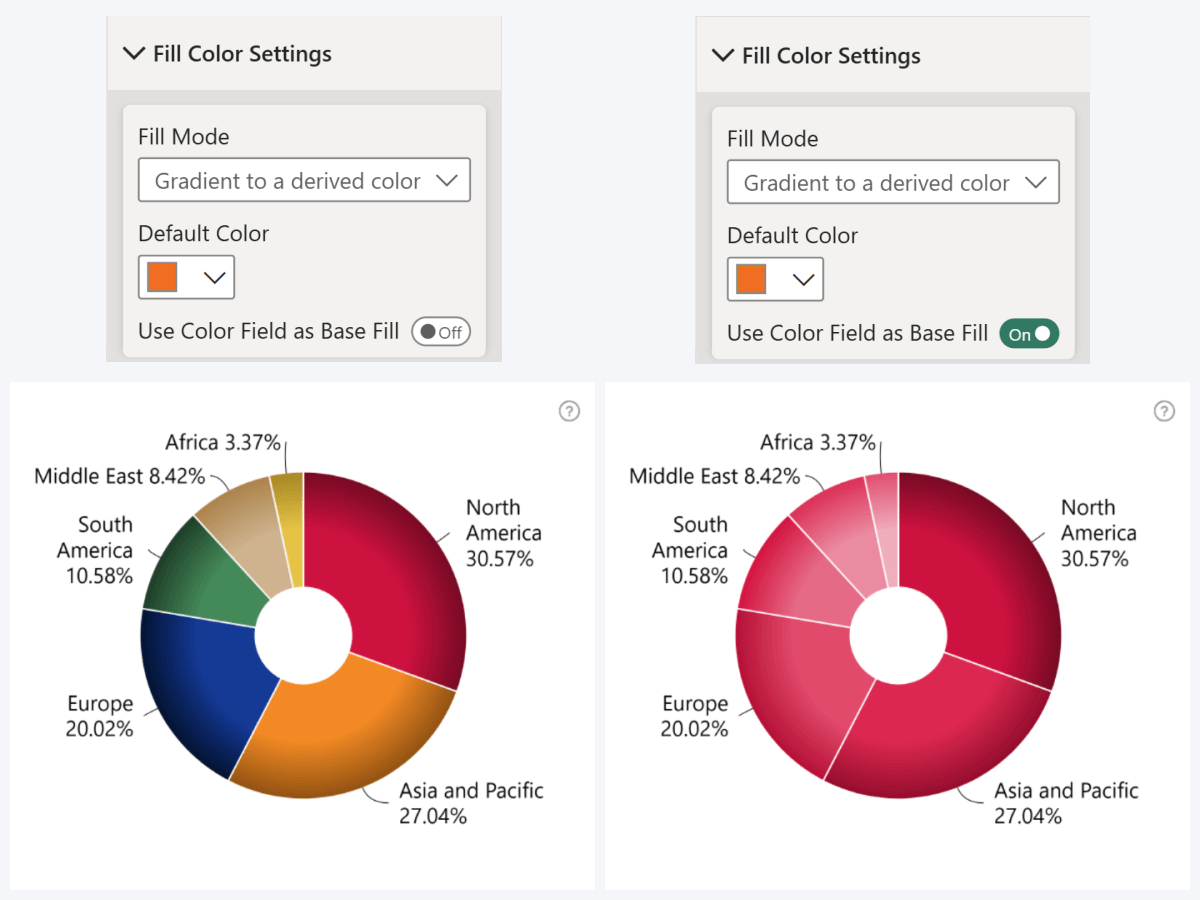Screen dimensions: 1200x900
Task: Open the right Fill Mode dropdown
Action: [x=892, y=182]
